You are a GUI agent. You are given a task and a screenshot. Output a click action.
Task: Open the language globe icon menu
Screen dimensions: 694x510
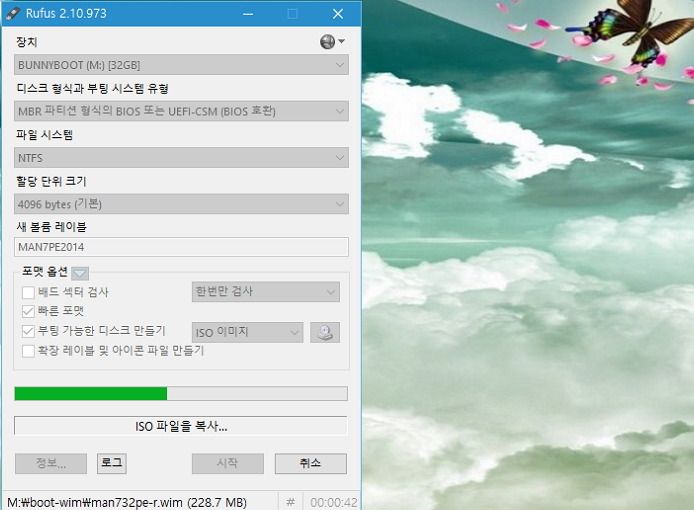(332, 42)
